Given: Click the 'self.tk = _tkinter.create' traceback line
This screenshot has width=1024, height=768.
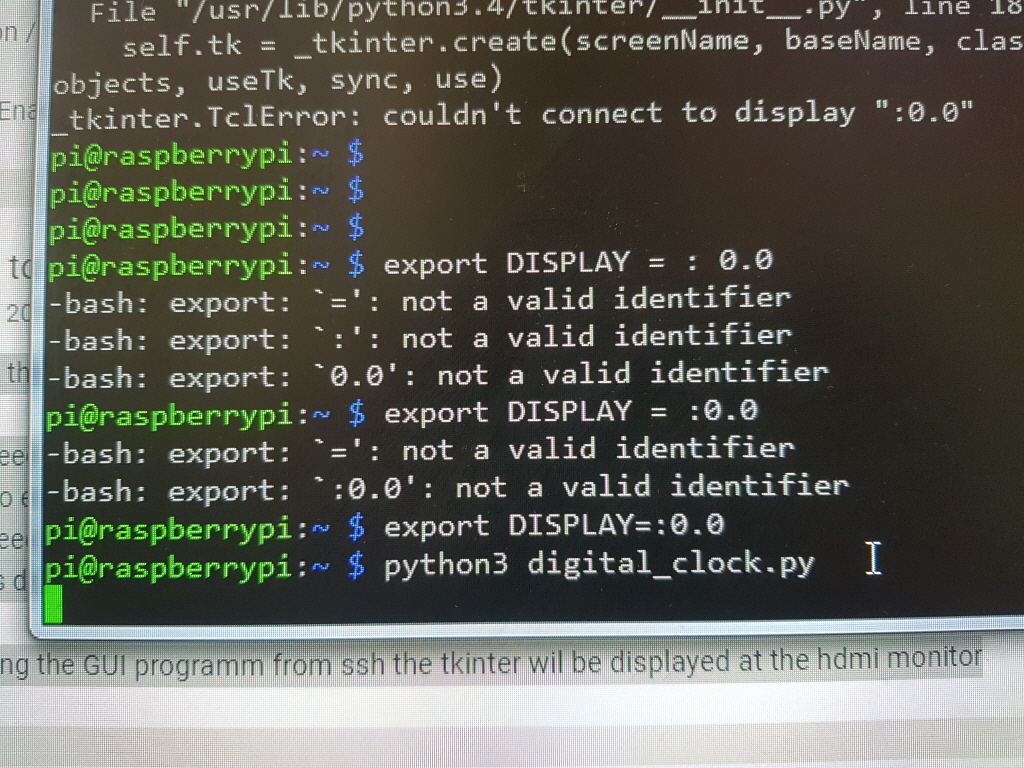Looking at the screenshot, I should coord(572,42).
